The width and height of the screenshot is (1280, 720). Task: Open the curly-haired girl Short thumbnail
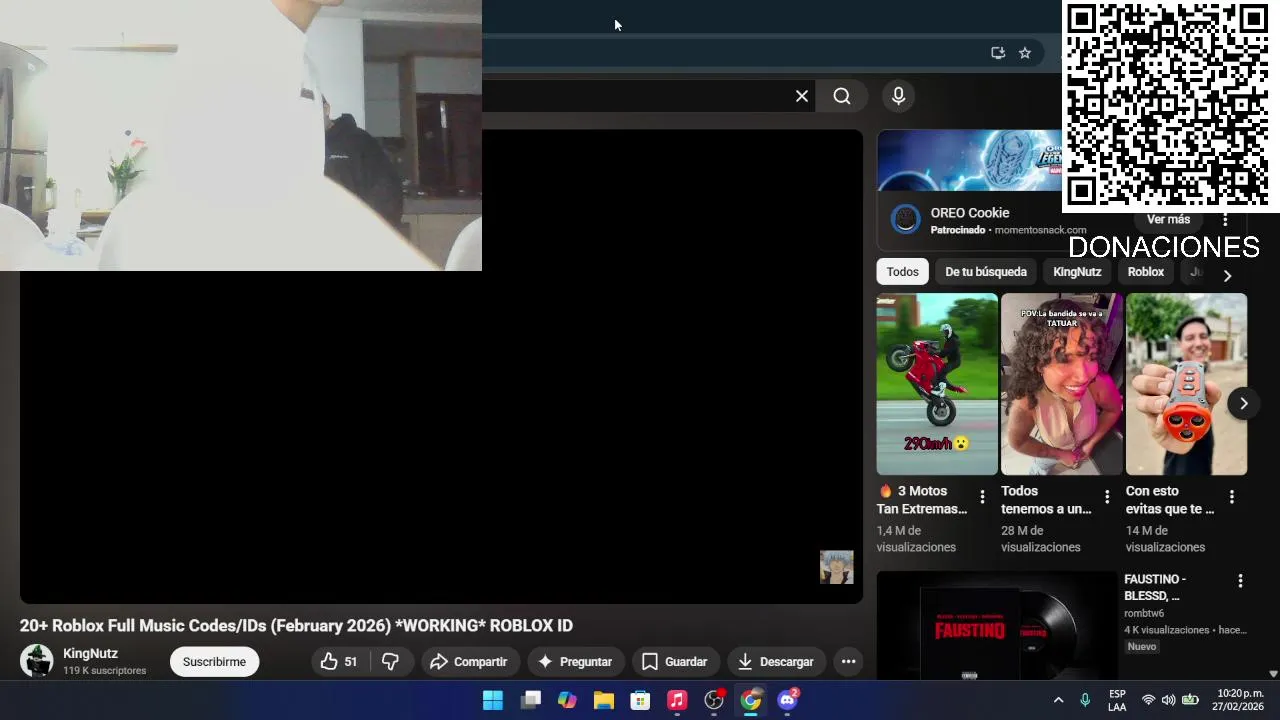tap(1062, 384)
